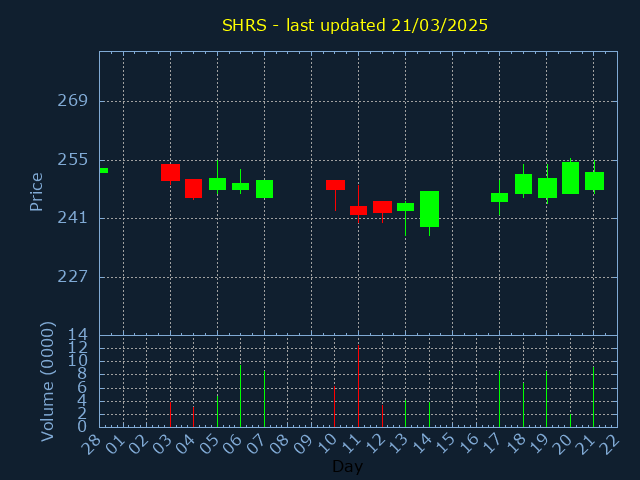This screenshot has width=640, height=480.
Task: Click the day 08 label on x-axis
Action: (279, 443)
